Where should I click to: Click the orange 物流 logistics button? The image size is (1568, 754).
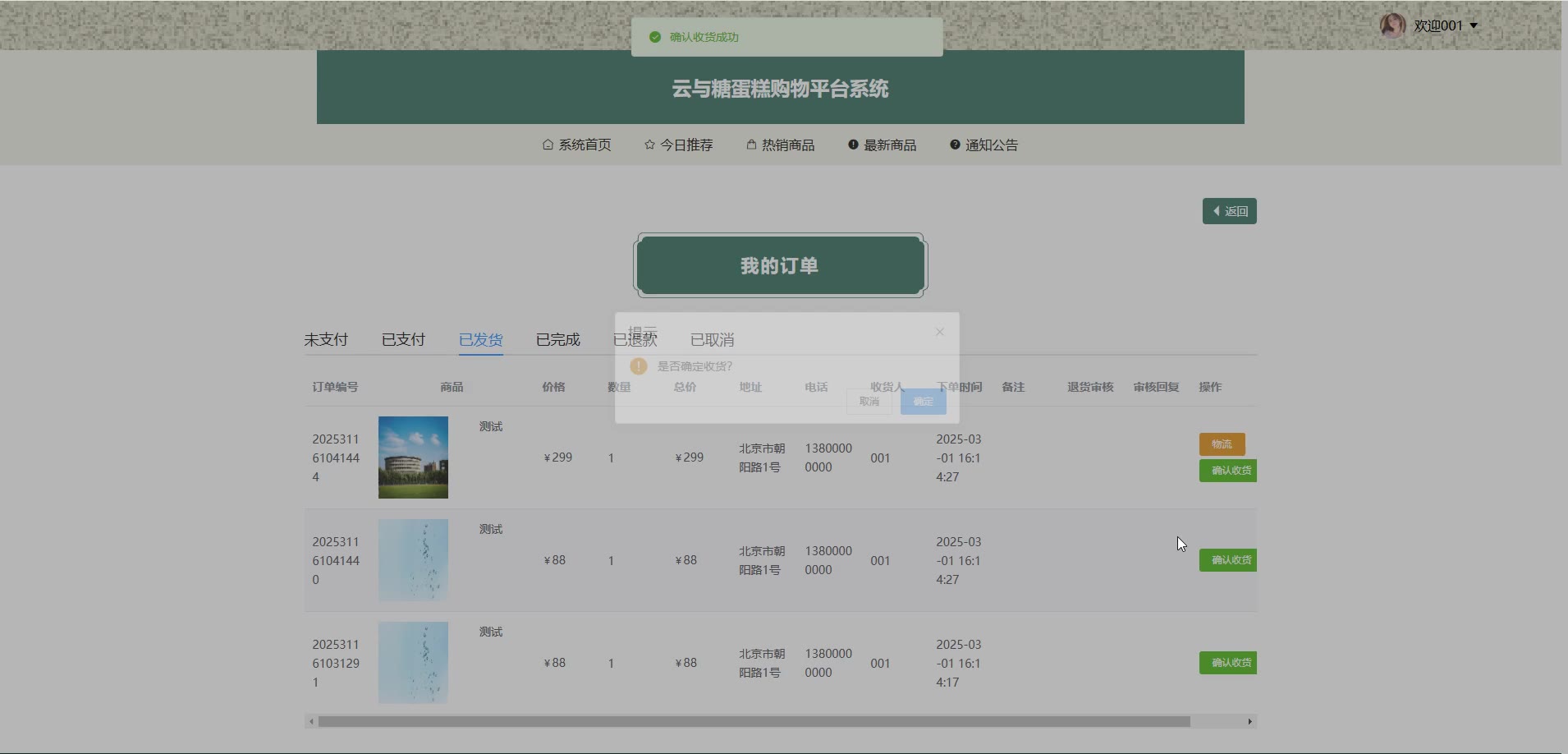[x=1222, y=444]
